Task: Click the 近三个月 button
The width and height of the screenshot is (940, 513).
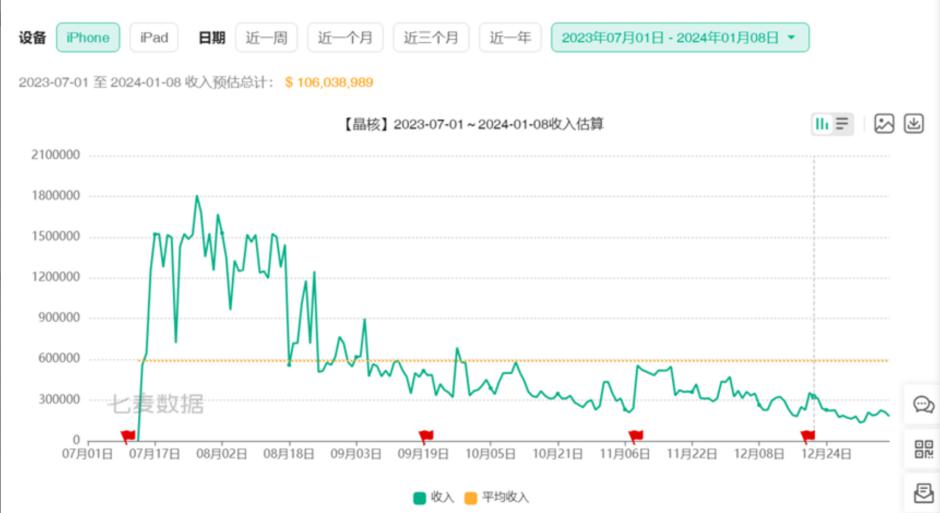Action: (431, 38)
